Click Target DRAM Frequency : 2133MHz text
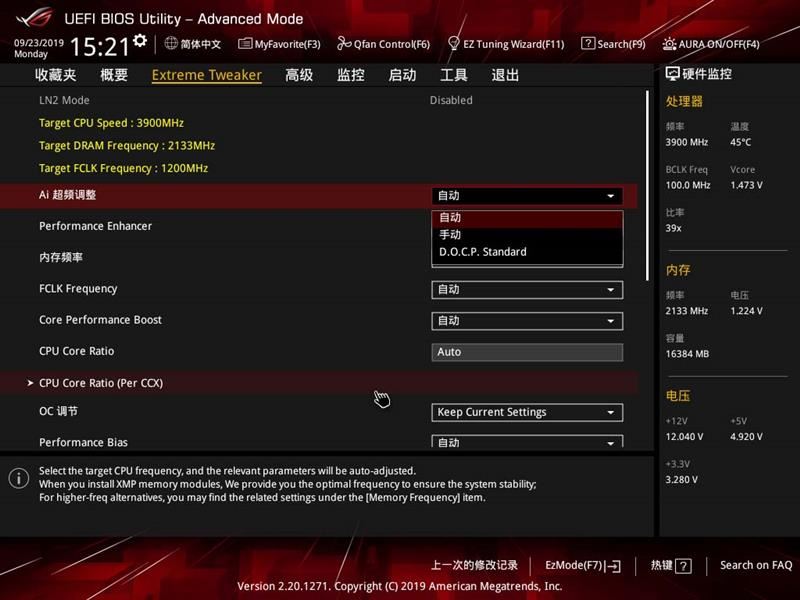800x600 pixels. point(127,146)
